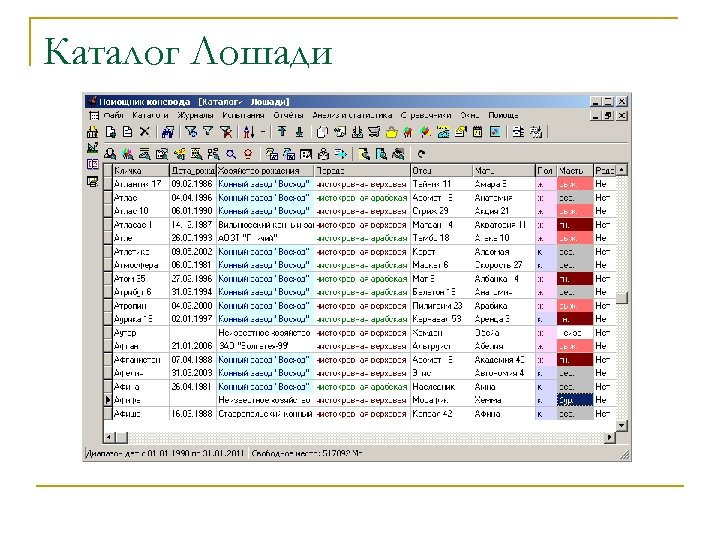Click the curved refresh arrow icon
The height and width of the screenshot is (540, 720).
[421, 154]
